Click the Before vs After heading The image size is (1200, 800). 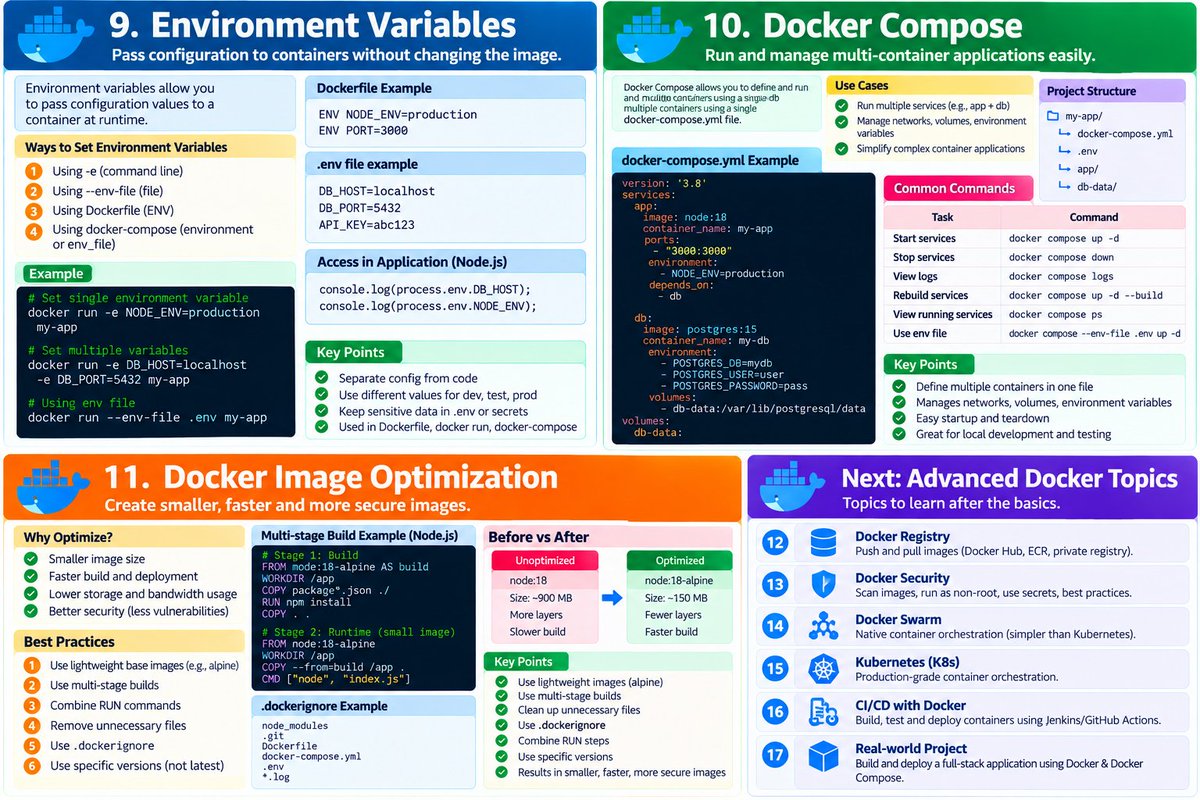pos(539,537)
